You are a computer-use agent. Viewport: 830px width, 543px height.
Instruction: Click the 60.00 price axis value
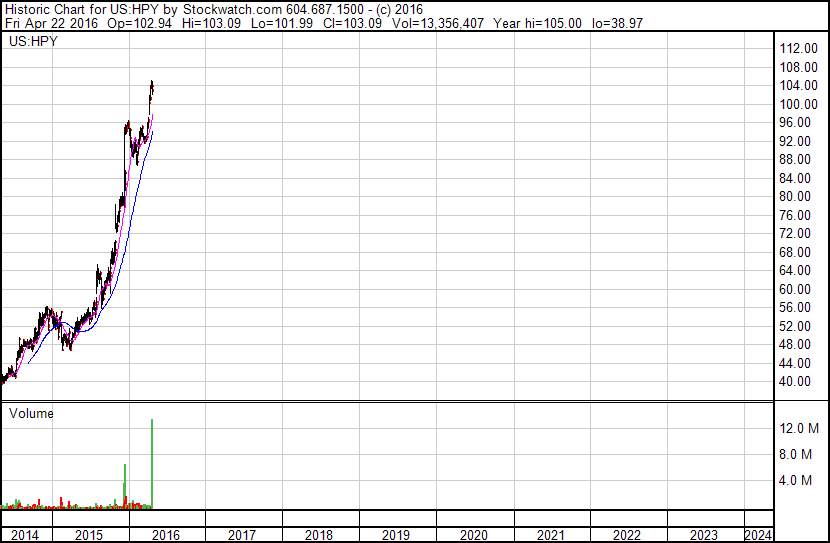[795, 289]
